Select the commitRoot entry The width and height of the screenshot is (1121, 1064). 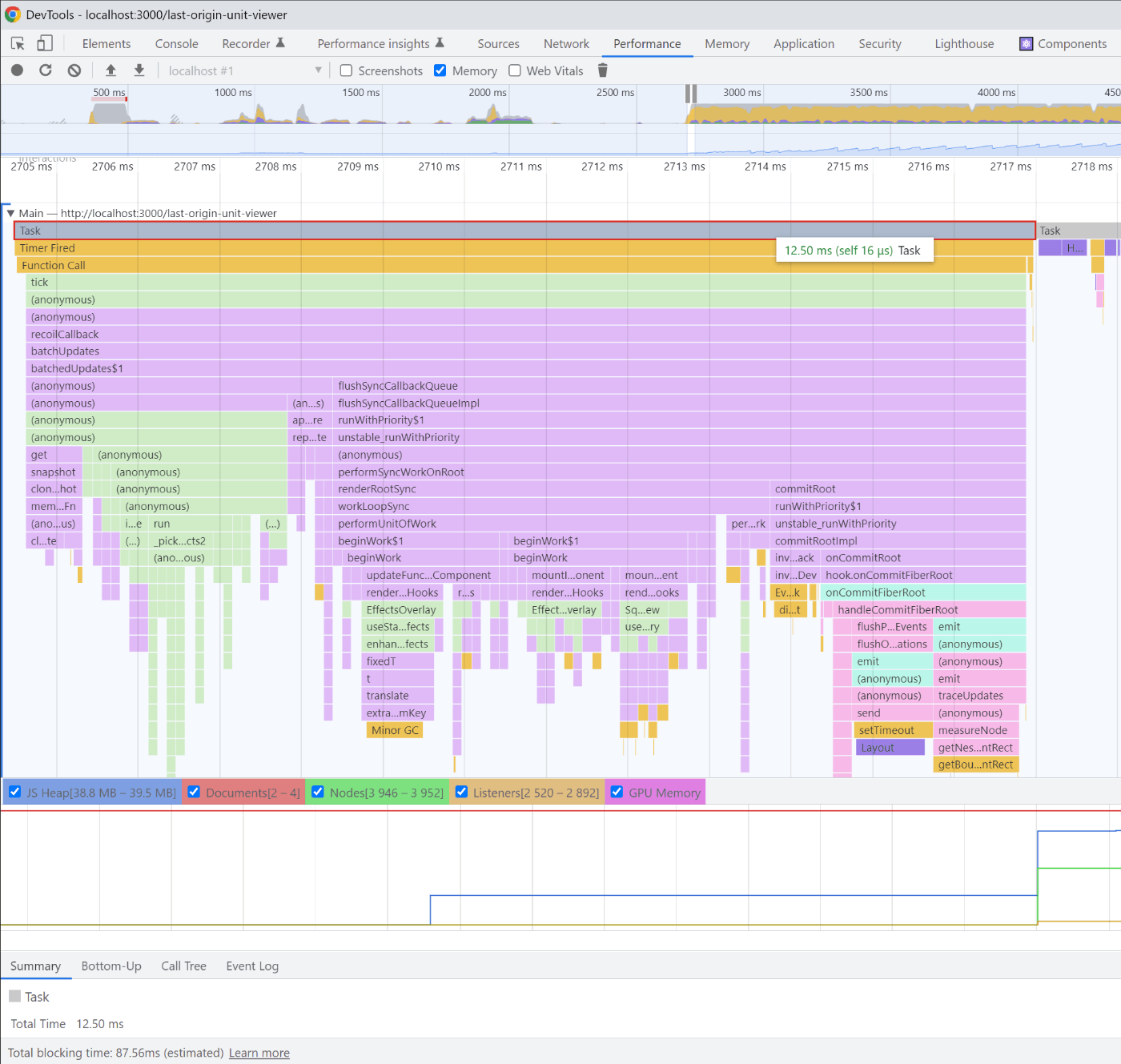click(898, 489)
